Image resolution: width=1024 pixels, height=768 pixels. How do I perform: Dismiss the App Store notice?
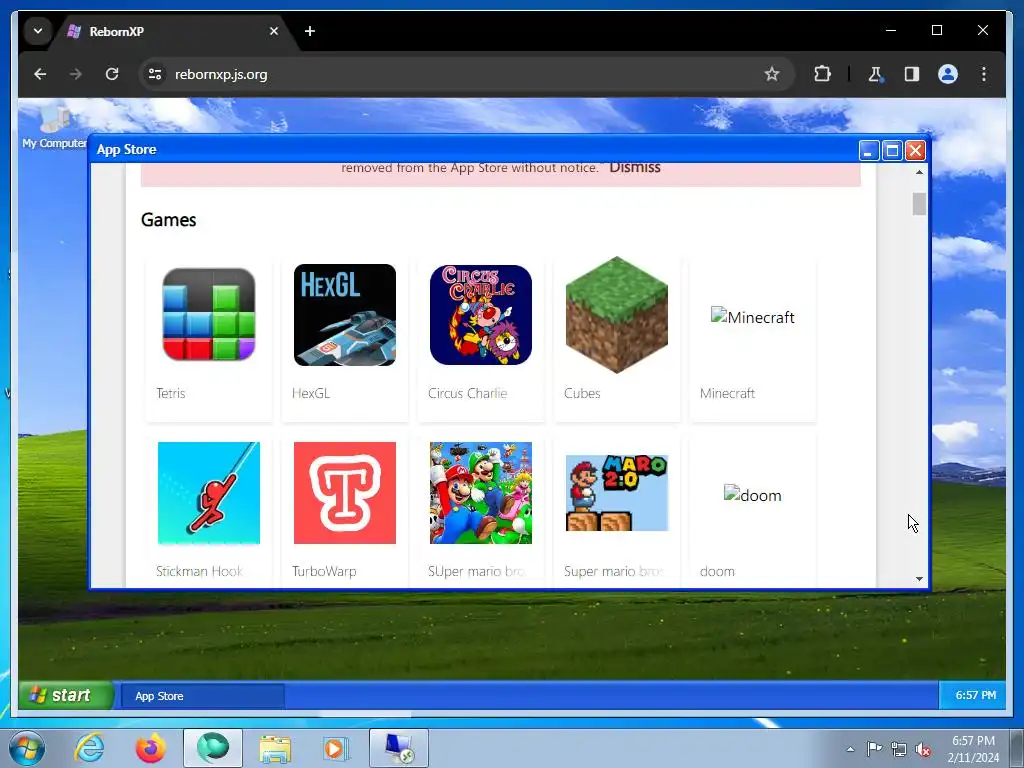(x=635, y=167)
